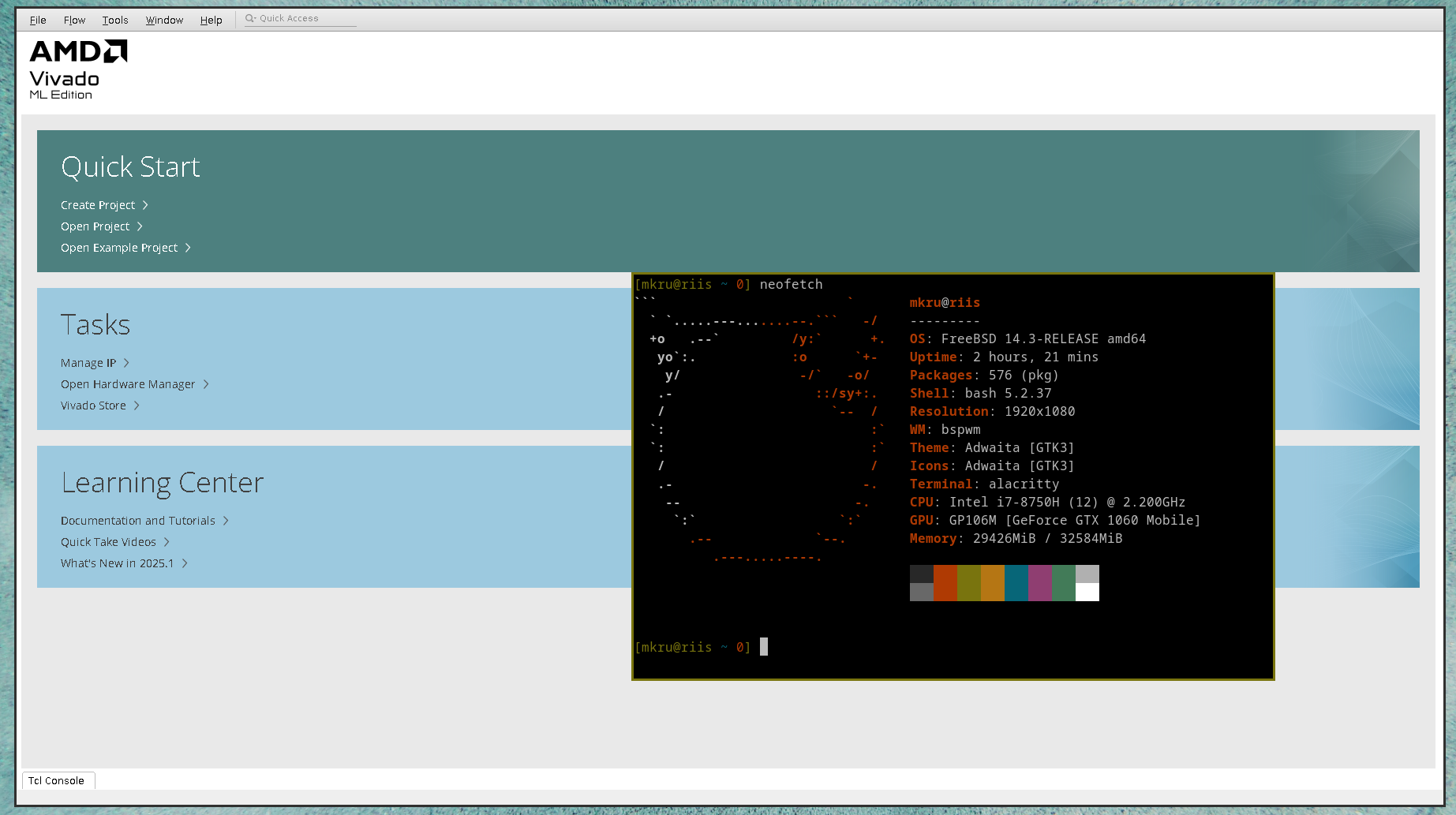Viewport: 1456px width, 815px height.
Task: Click the amber neofetch color block
Action: click(993, 583)
